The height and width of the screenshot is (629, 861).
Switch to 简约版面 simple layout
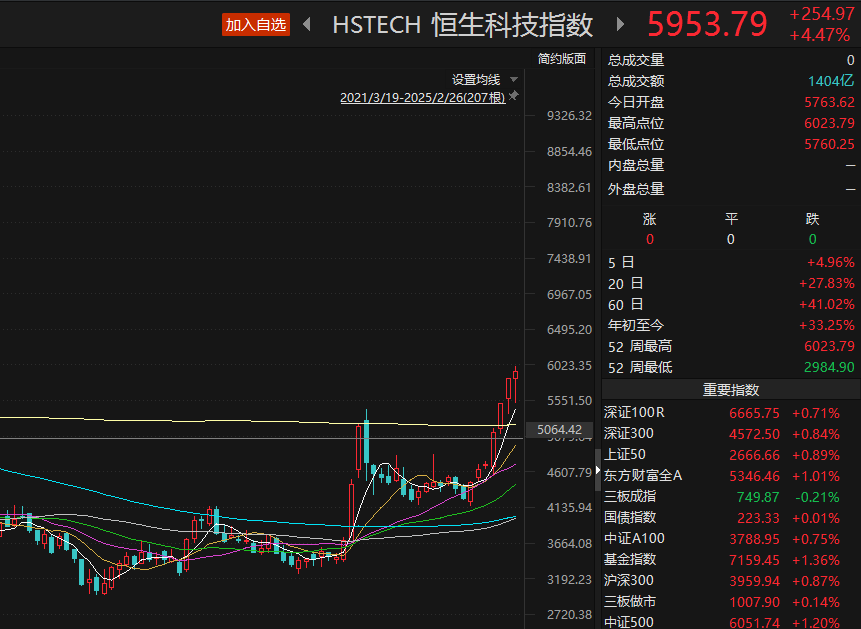point(561,59)
